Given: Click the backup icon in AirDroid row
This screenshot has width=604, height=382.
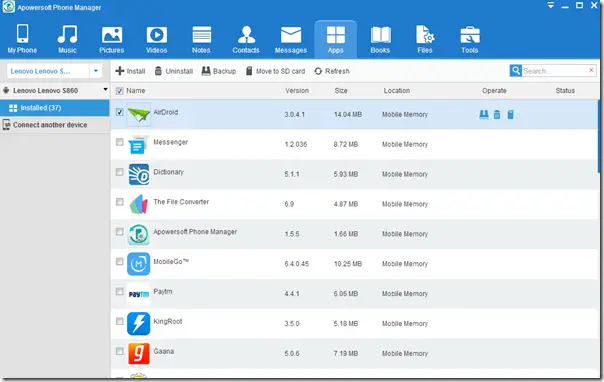Looking at the screenshot, I should click(484, 114).
